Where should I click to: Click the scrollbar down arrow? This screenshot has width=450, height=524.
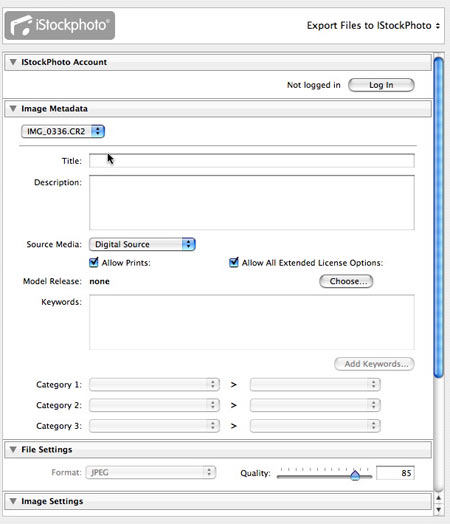pos(439,510)
